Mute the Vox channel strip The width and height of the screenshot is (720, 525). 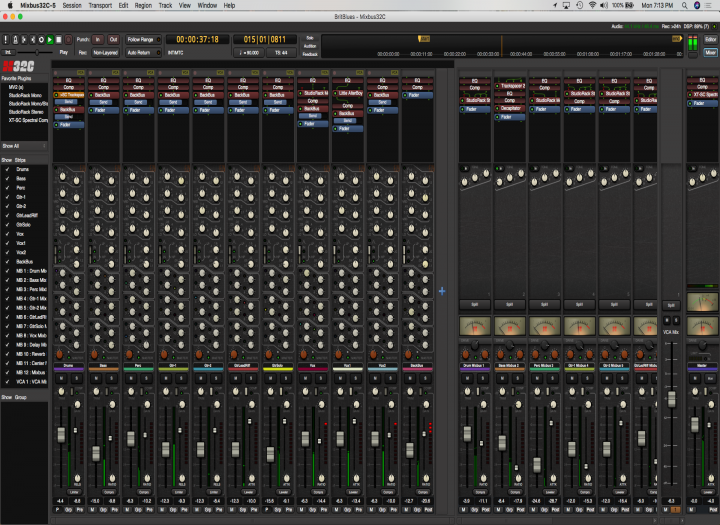(x=306, y=378)
